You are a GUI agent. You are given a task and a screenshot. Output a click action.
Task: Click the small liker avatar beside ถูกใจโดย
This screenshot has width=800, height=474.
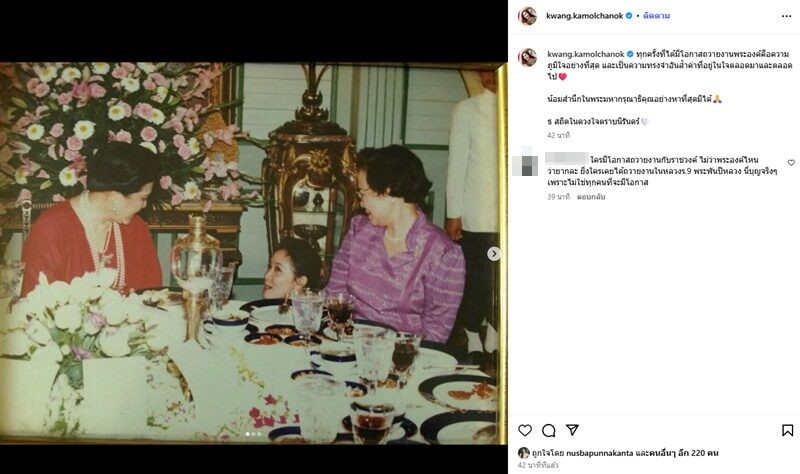point(523,453)
